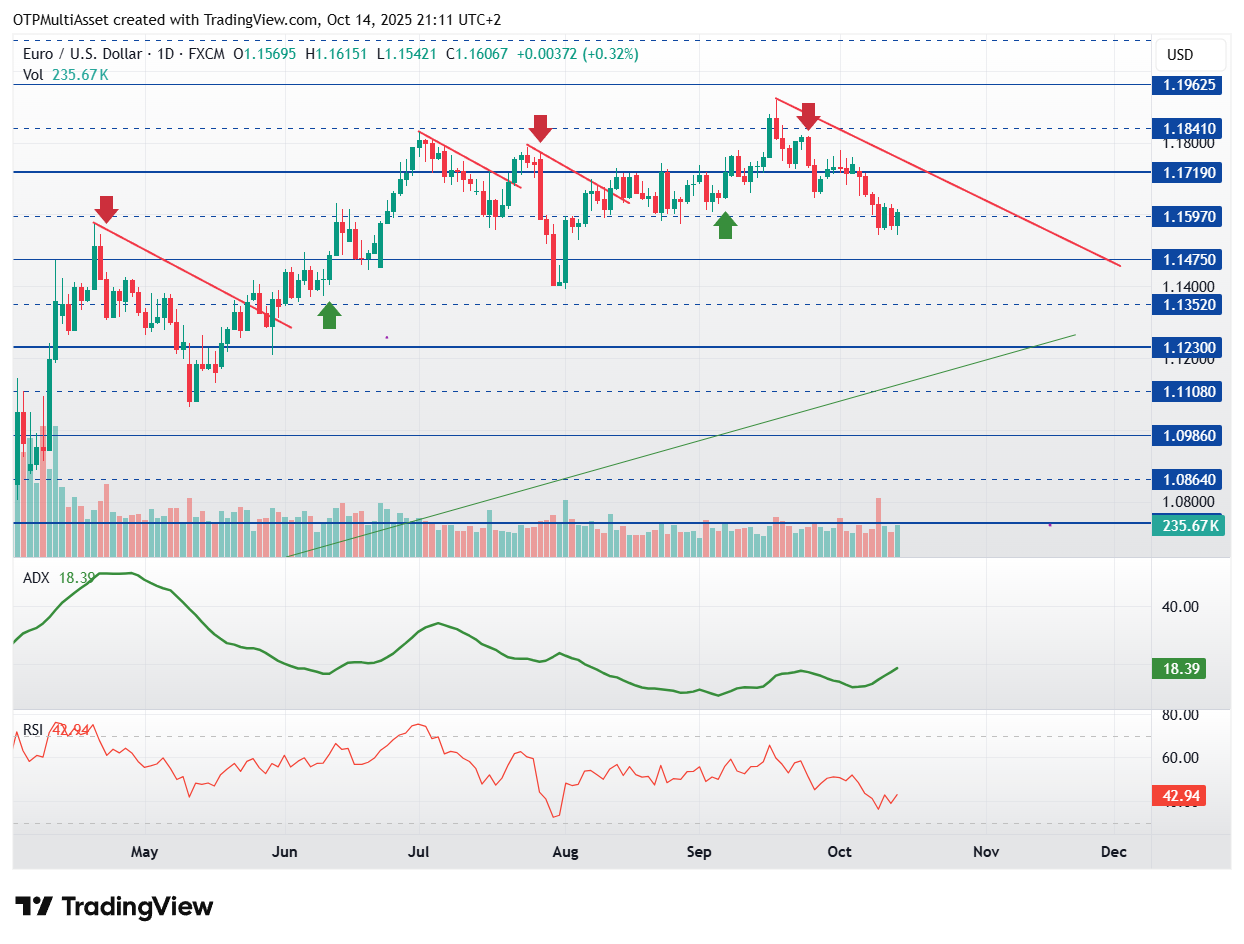Click the 1.12000 price scale value
The height and width of the screenshot is (944, 1244).
point(1188,359)
